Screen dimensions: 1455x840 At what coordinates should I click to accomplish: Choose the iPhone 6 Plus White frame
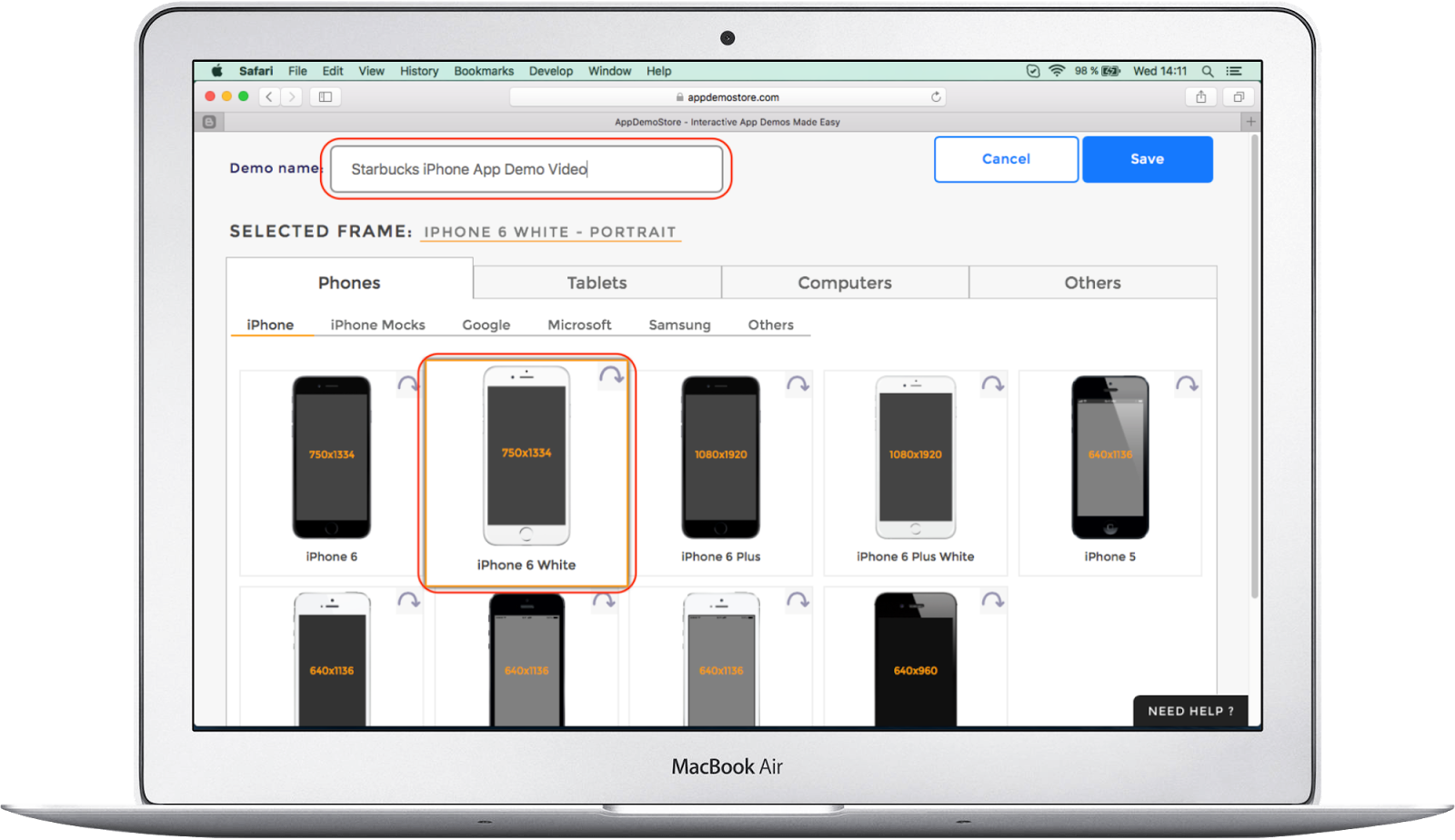point(916,471)
